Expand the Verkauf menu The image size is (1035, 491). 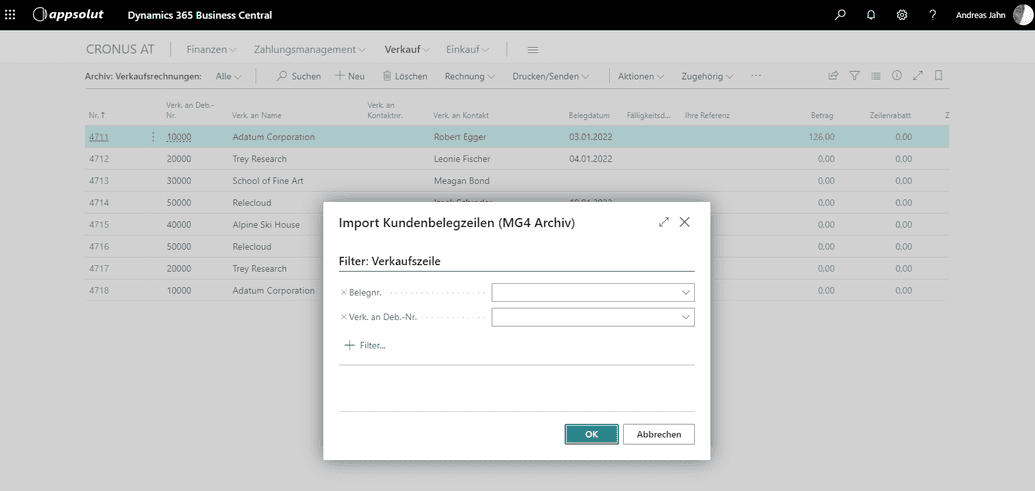pyautogui.click(x=407, y=49)
